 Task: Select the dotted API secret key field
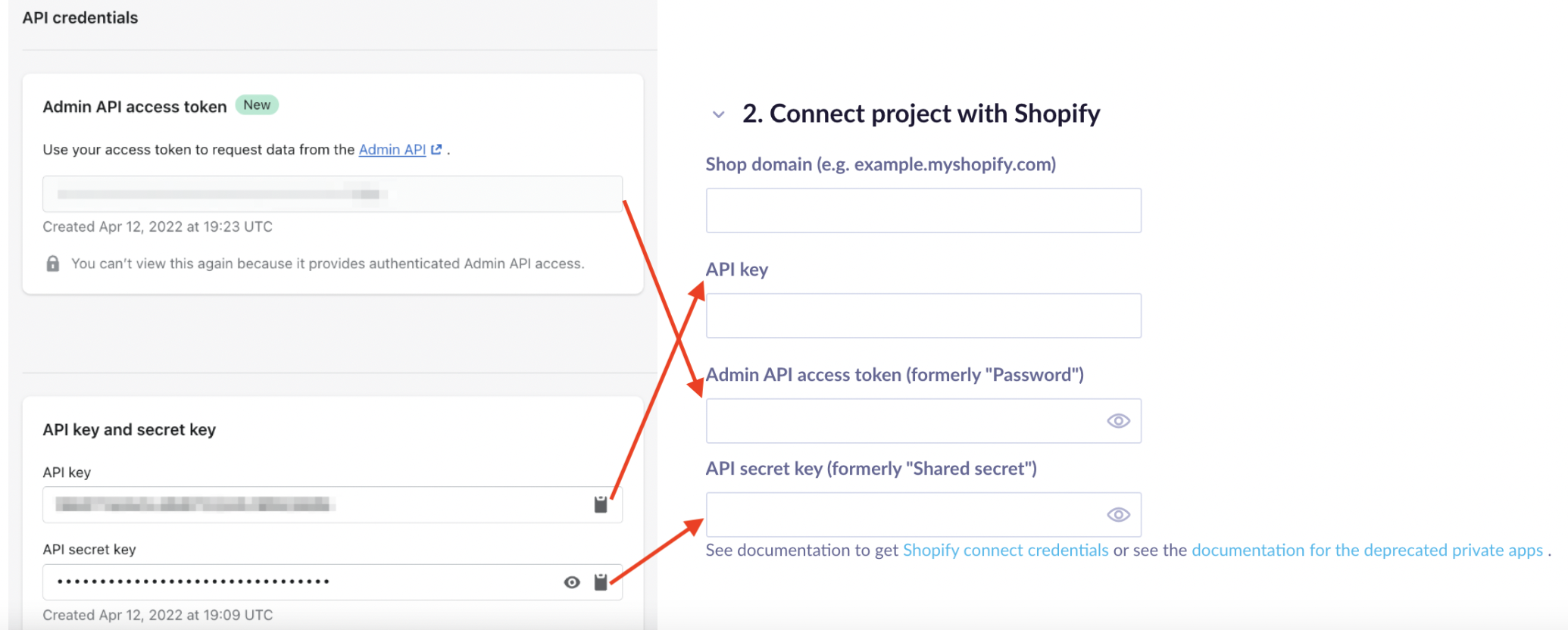(x=333, y=582)
